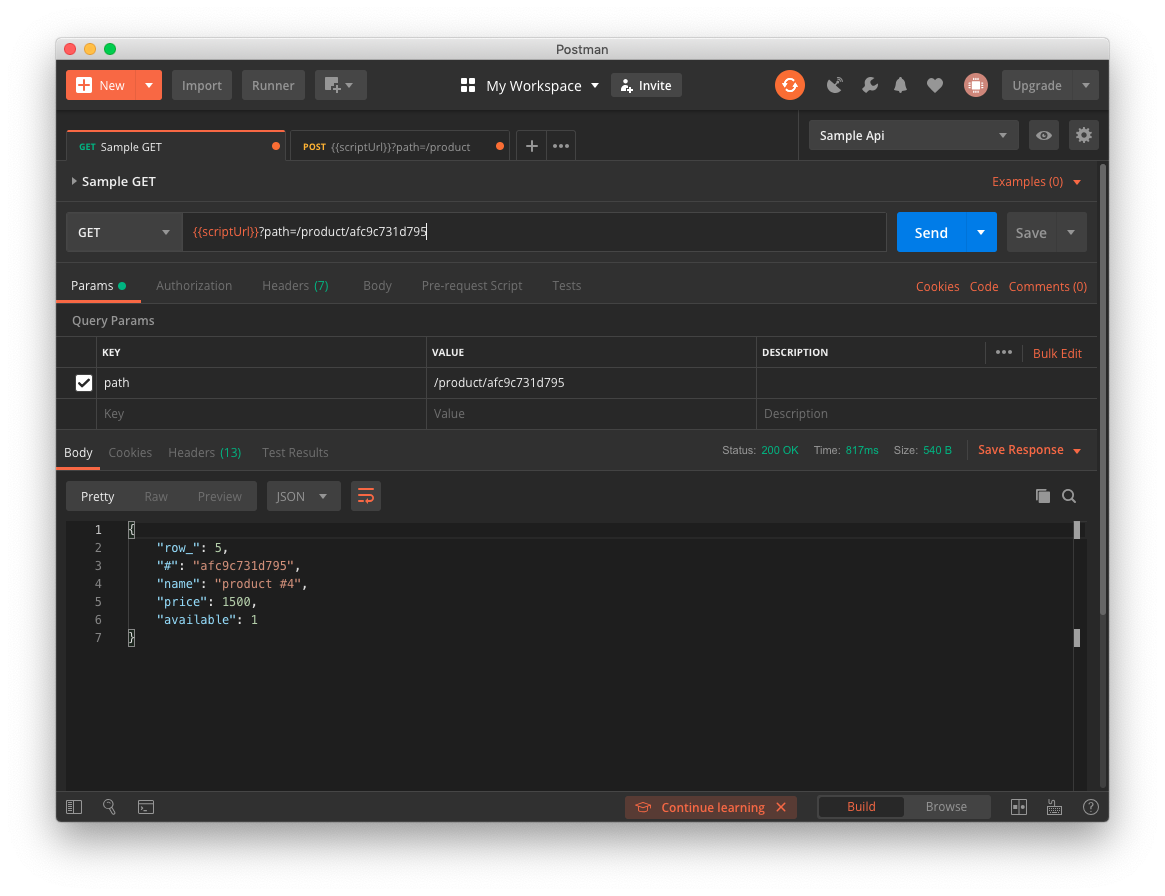
Task: Open the Upgrade dropdown arrow
Action: (1086, 85)
